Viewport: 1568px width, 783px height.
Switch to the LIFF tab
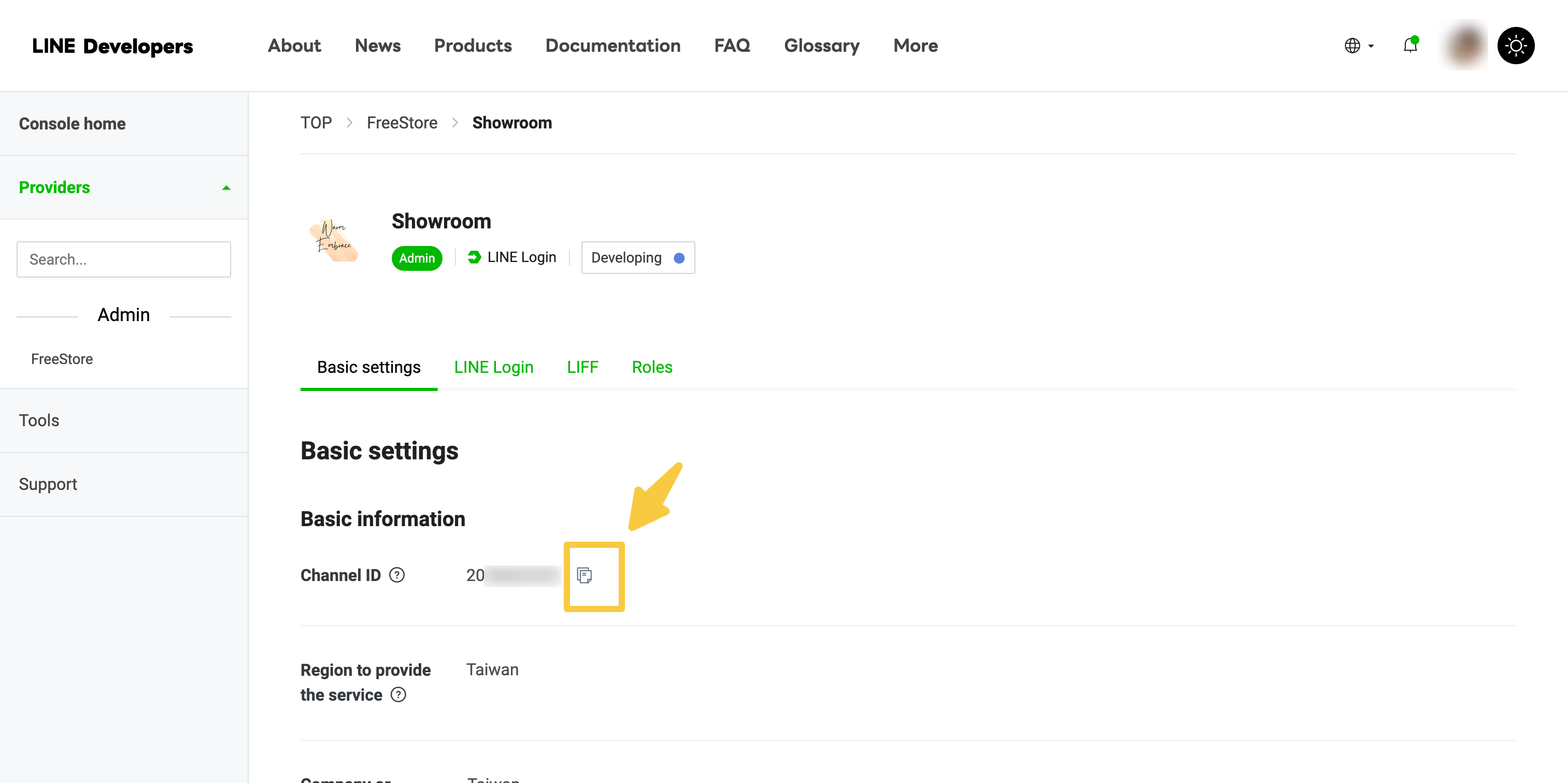(x=582, y=368)
